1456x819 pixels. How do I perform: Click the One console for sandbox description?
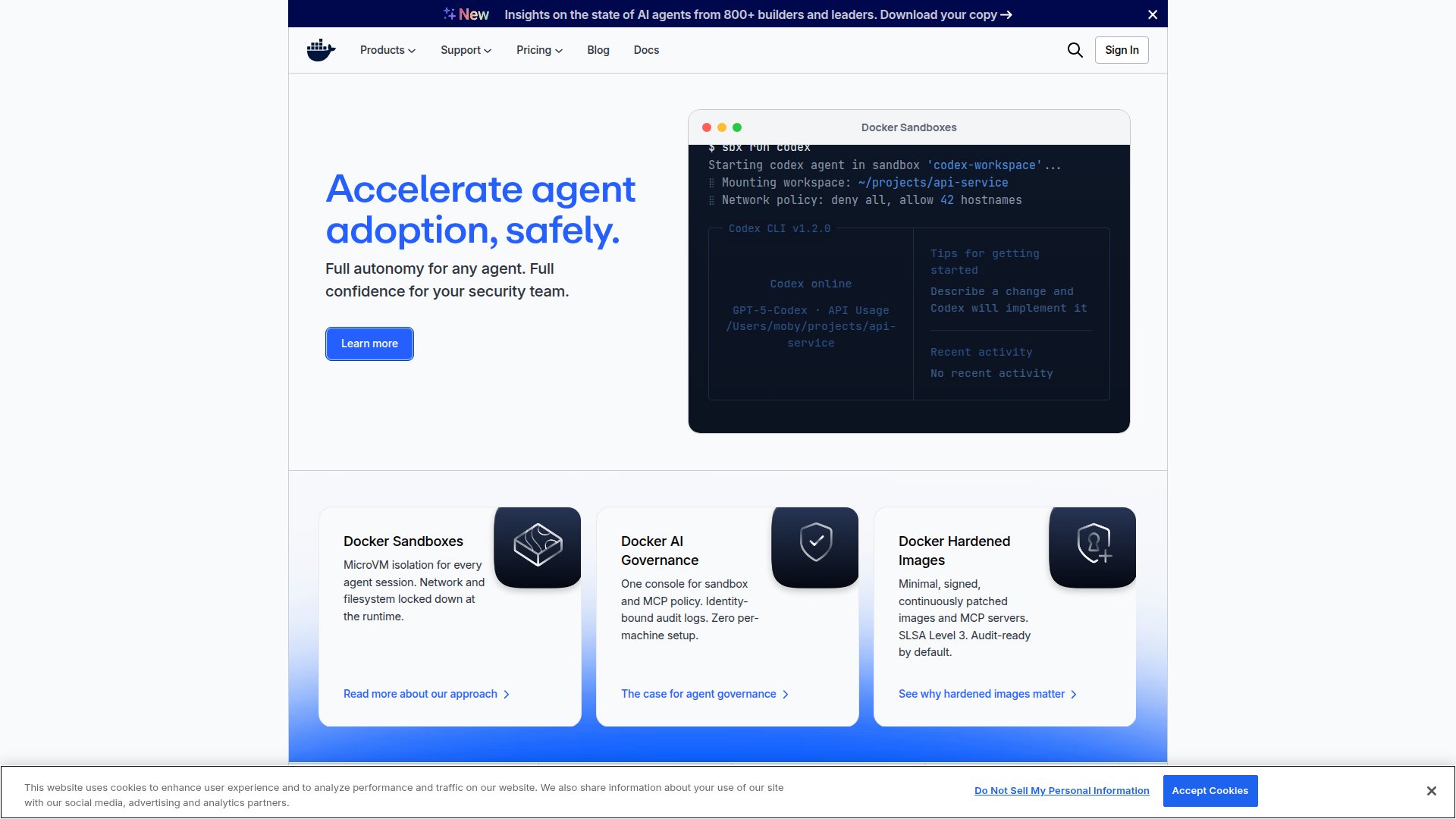pos(690,610)
